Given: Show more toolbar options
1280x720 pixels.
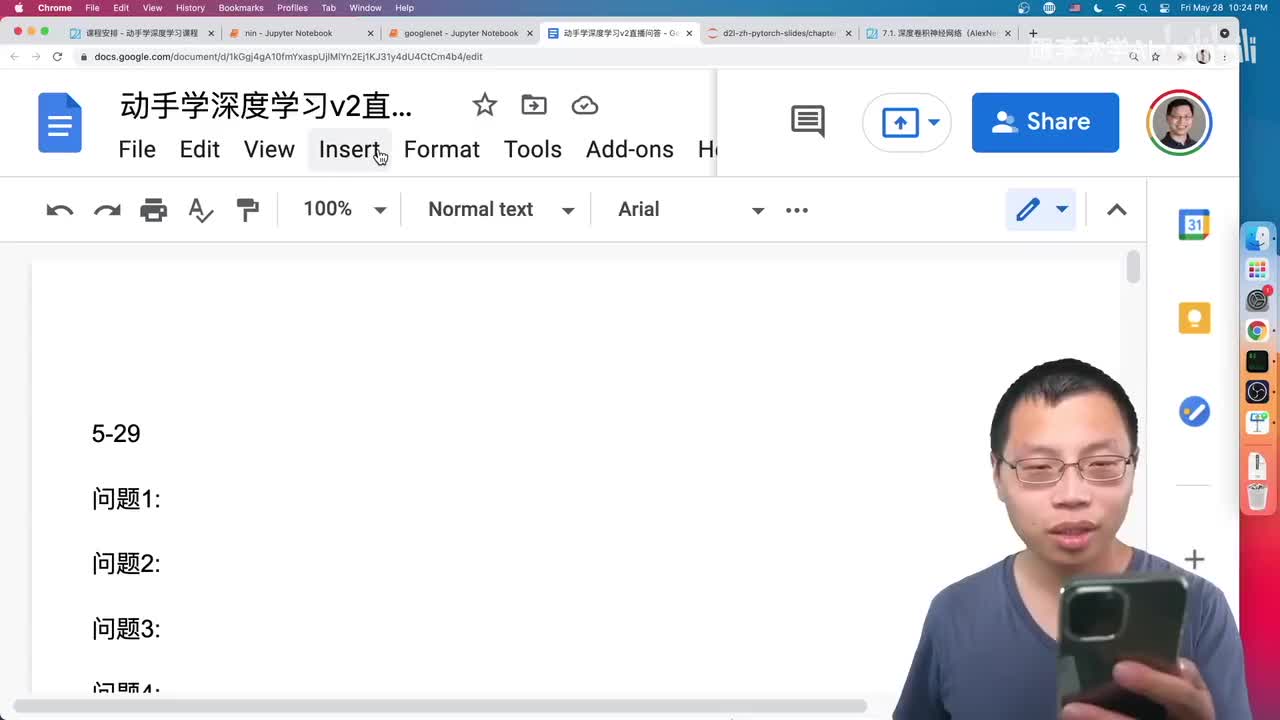Looking at the screenshot, I should pos(797,210).
